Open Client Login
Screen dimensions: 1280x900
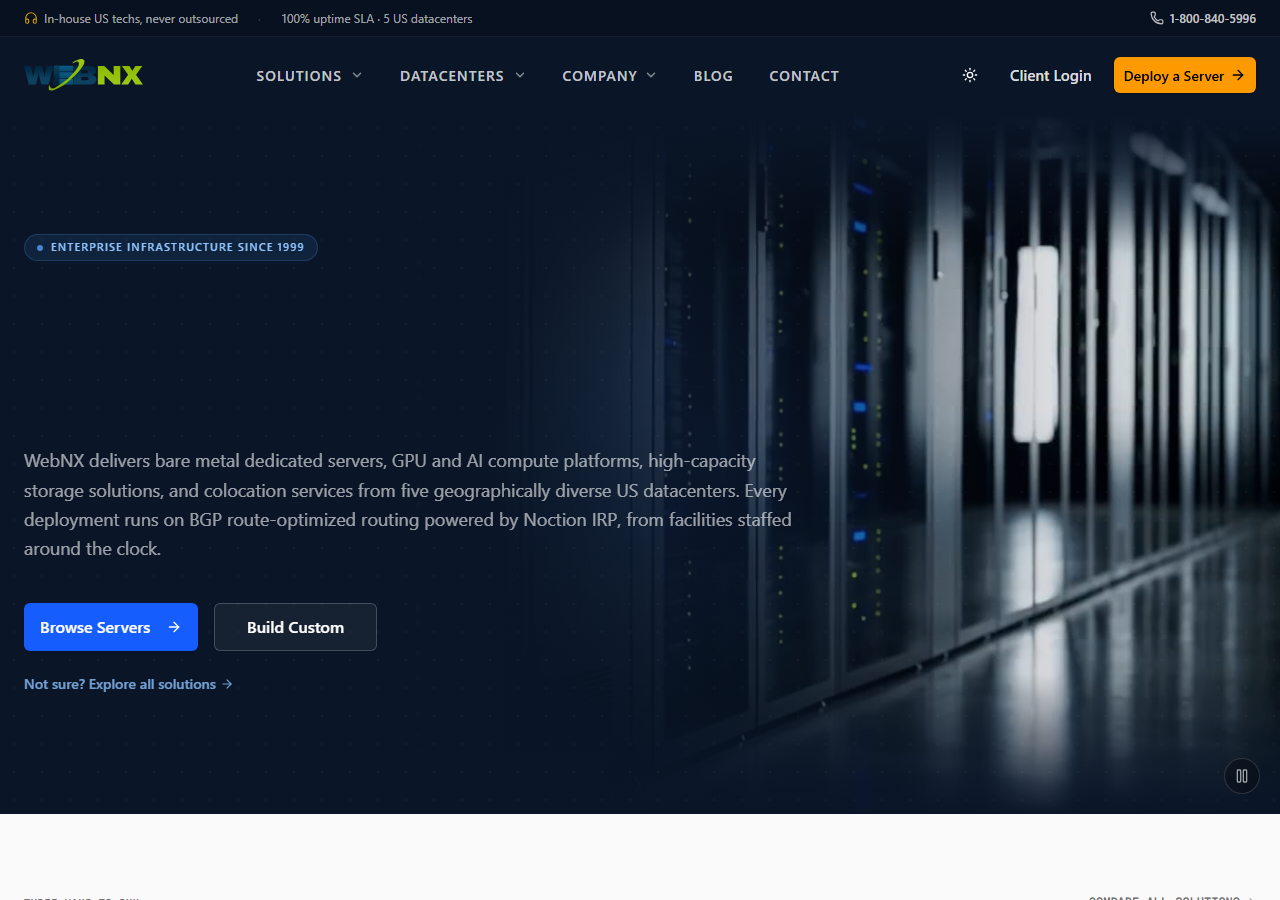click(x=1050, y=76)
